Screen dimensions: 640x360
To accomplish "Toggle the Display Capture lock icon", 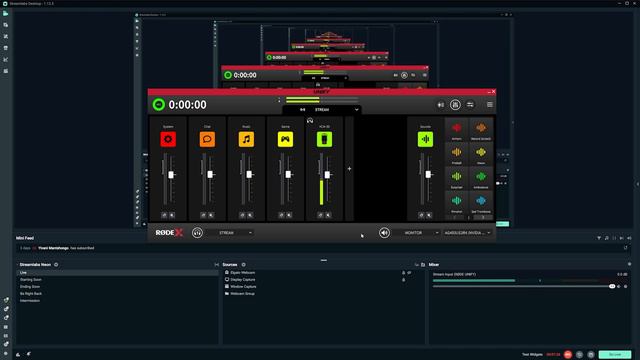I will tap(404, 280).
